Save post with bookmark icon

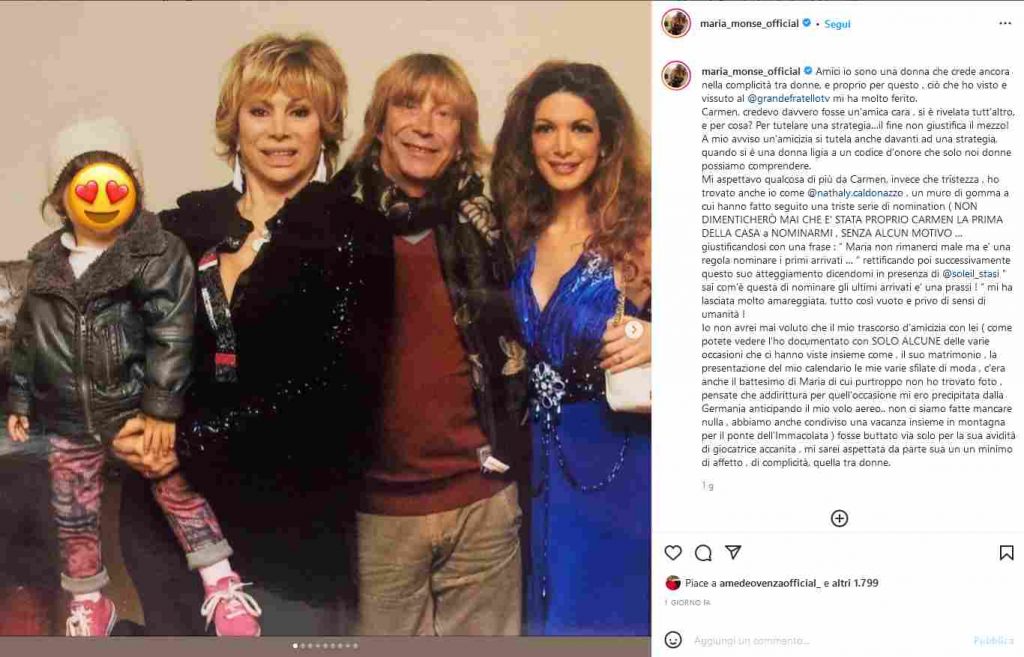(x=1006, y=553)
